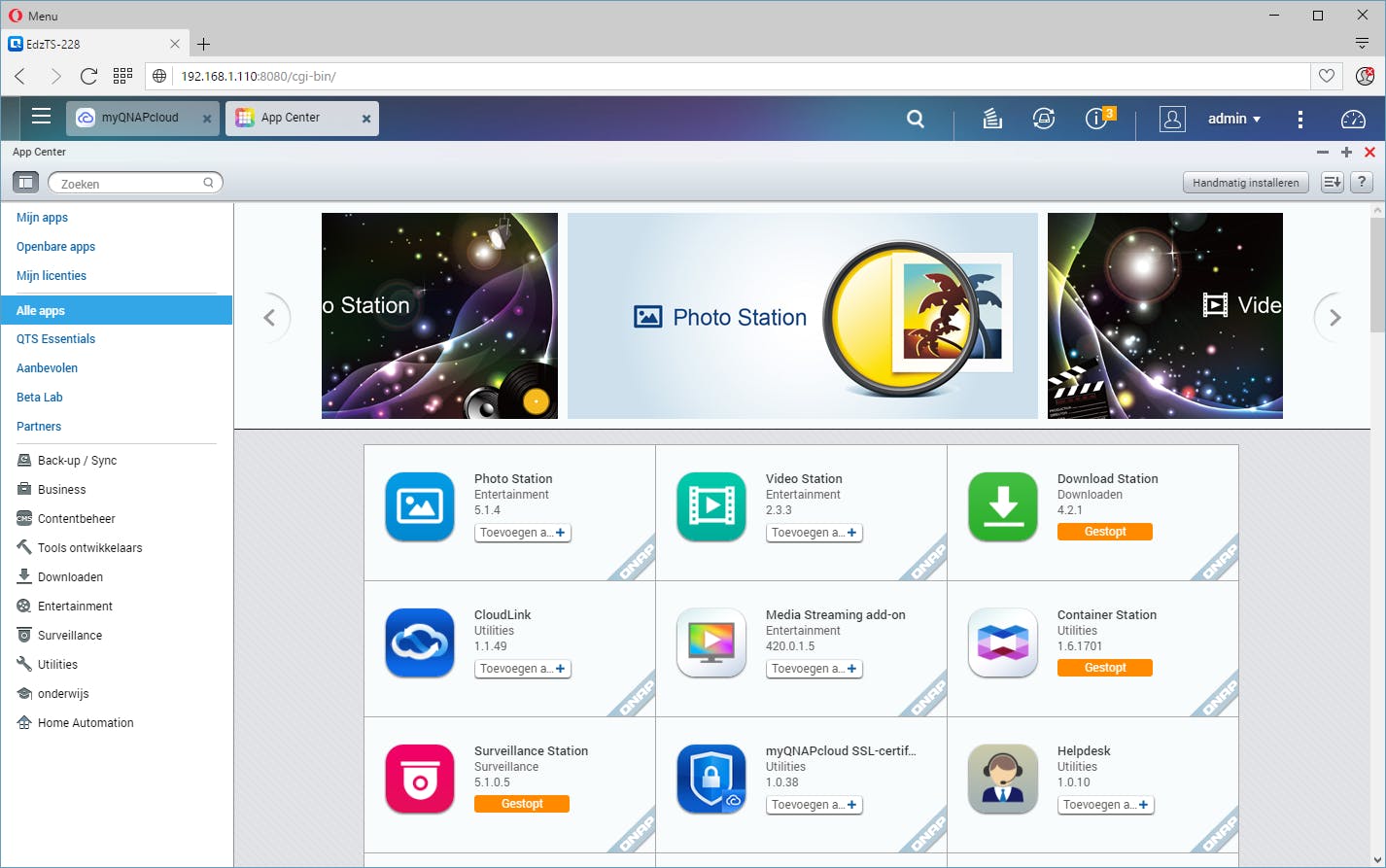1386x868 pixels.
Task: Select Mijn apps in sidebar
Action: click(42, 218)
